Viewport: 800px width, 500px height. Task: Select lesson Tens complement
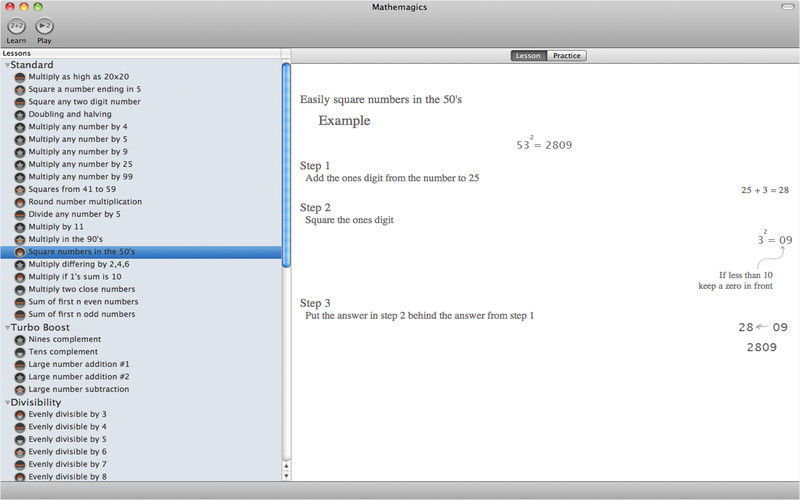pos(141,352)
